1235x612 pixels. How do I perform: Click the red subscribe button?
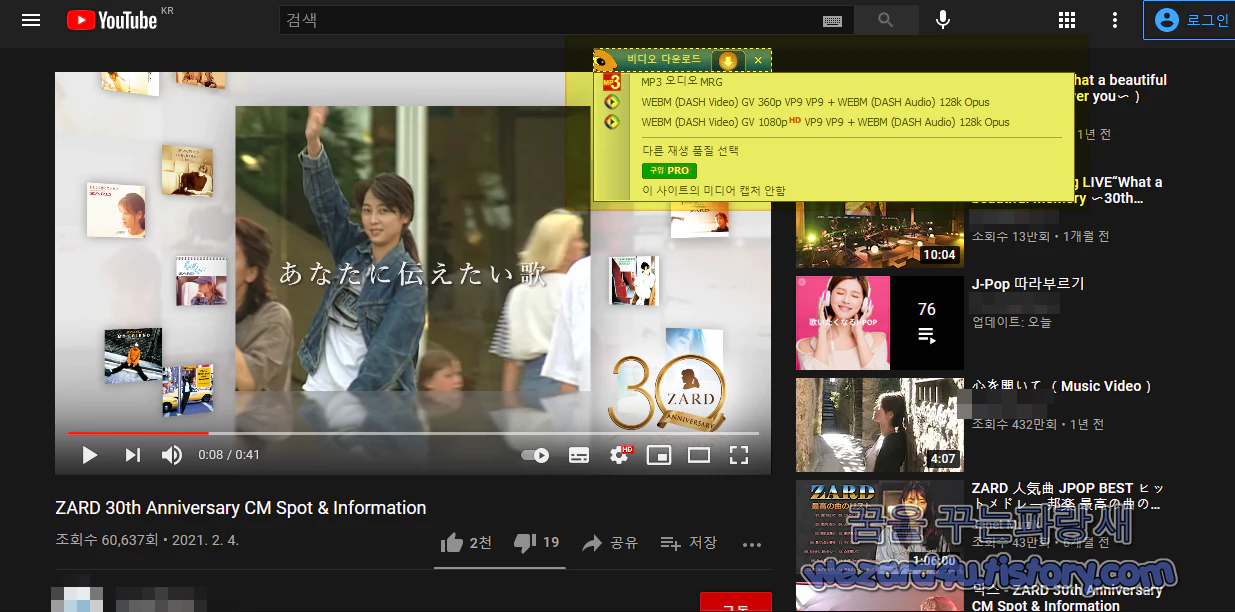736,602
